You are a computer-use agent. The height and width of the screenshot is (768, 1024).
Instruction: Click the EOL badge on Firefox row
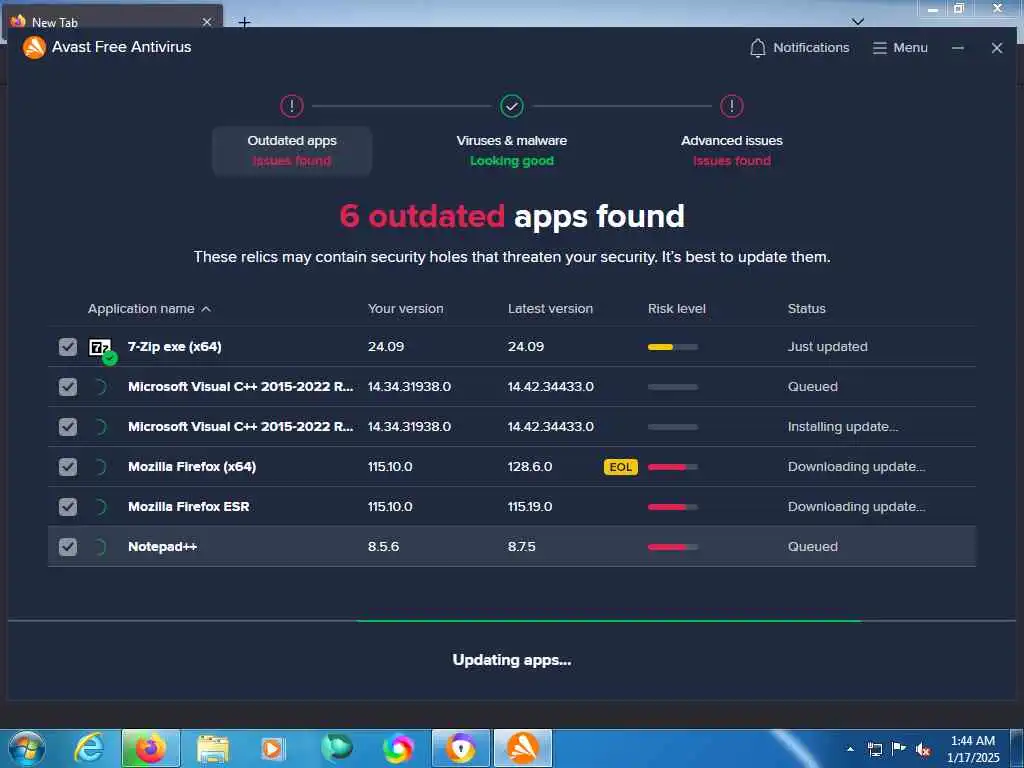[620, 467]
